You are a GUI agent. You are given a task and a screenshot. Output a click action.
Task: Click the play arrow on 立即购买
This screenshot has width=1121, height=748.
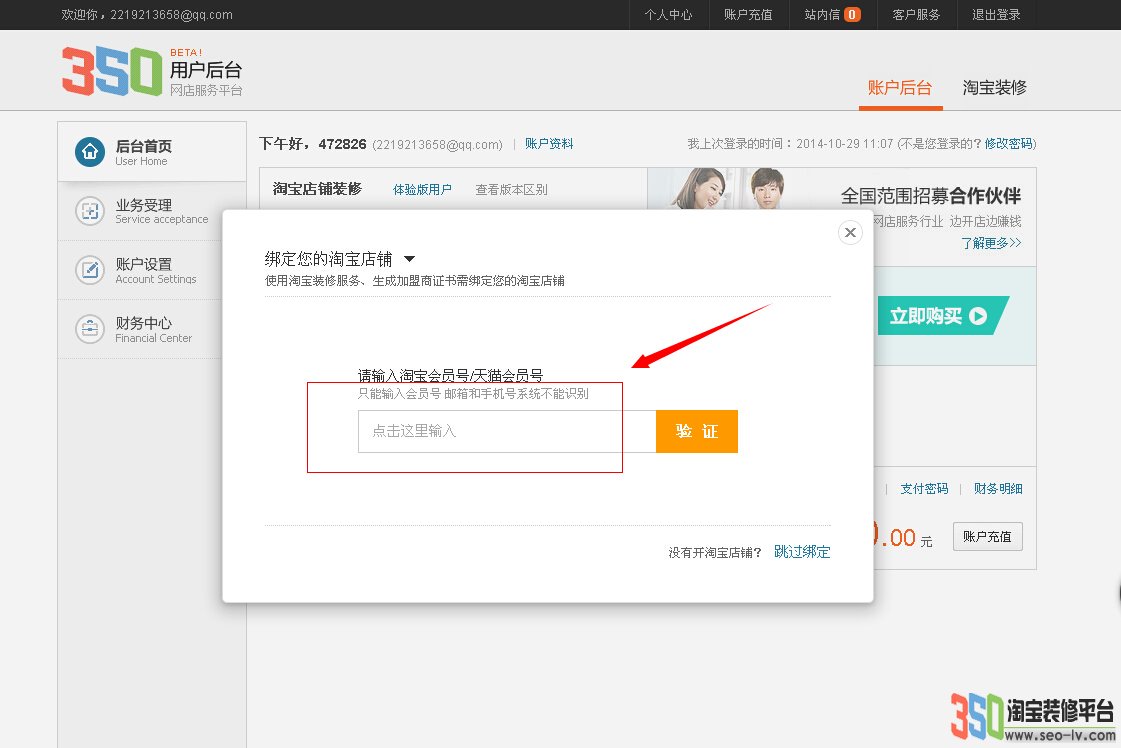[x=978, y=315]
